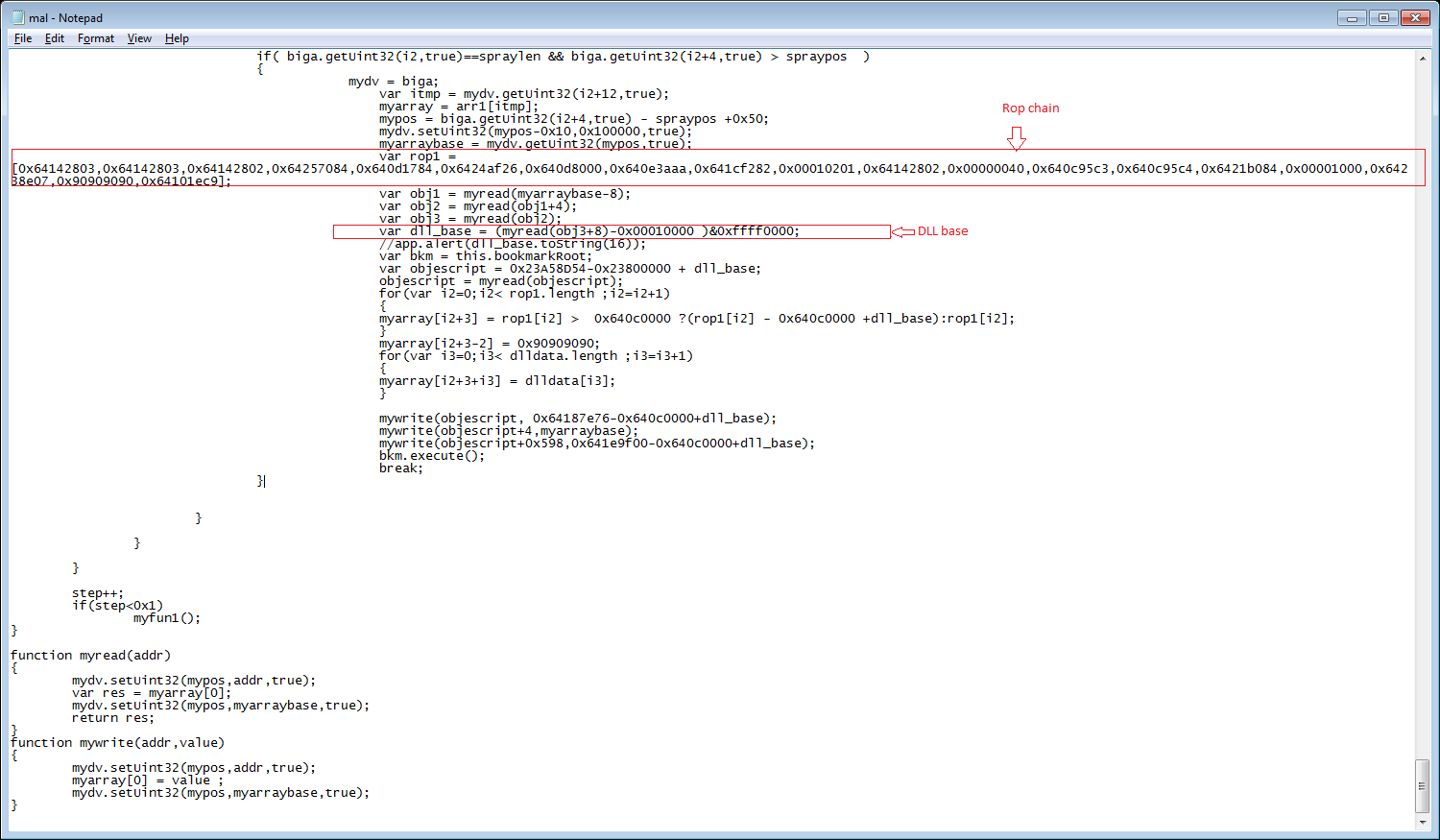Open the View menu

click(139, 38)
